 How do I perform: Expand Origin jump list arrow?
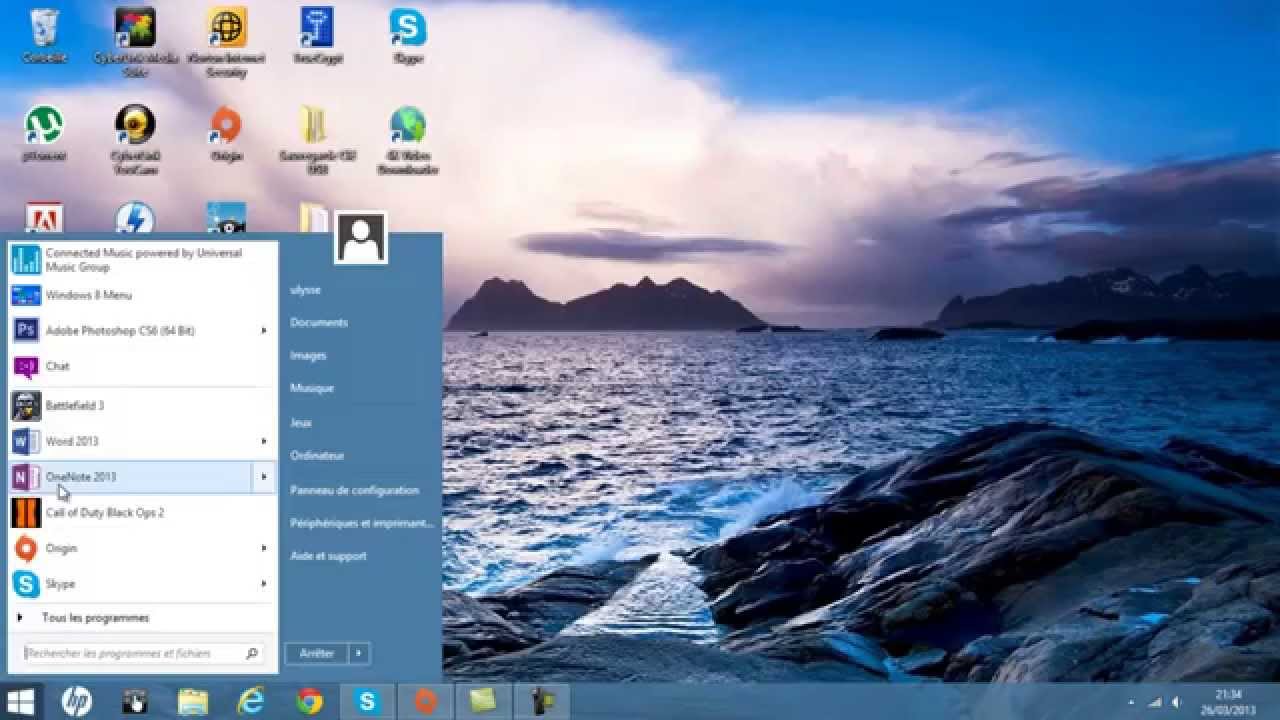coord(264,548)
